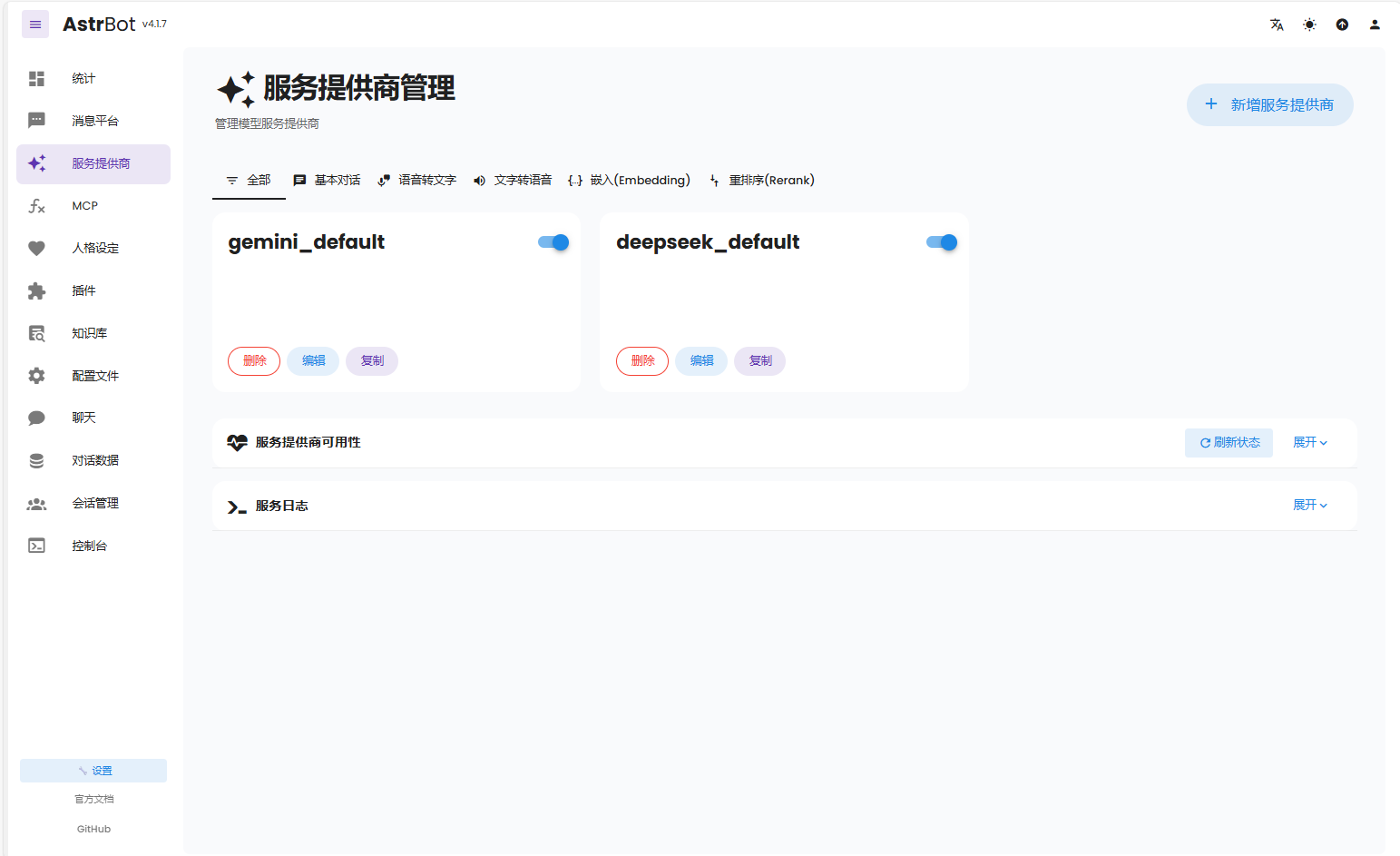Image resolution: width=1400 pixels, height=856 pixels.
Task: Open 对话数据 in the sidebar
Action: tap(95, 460)
